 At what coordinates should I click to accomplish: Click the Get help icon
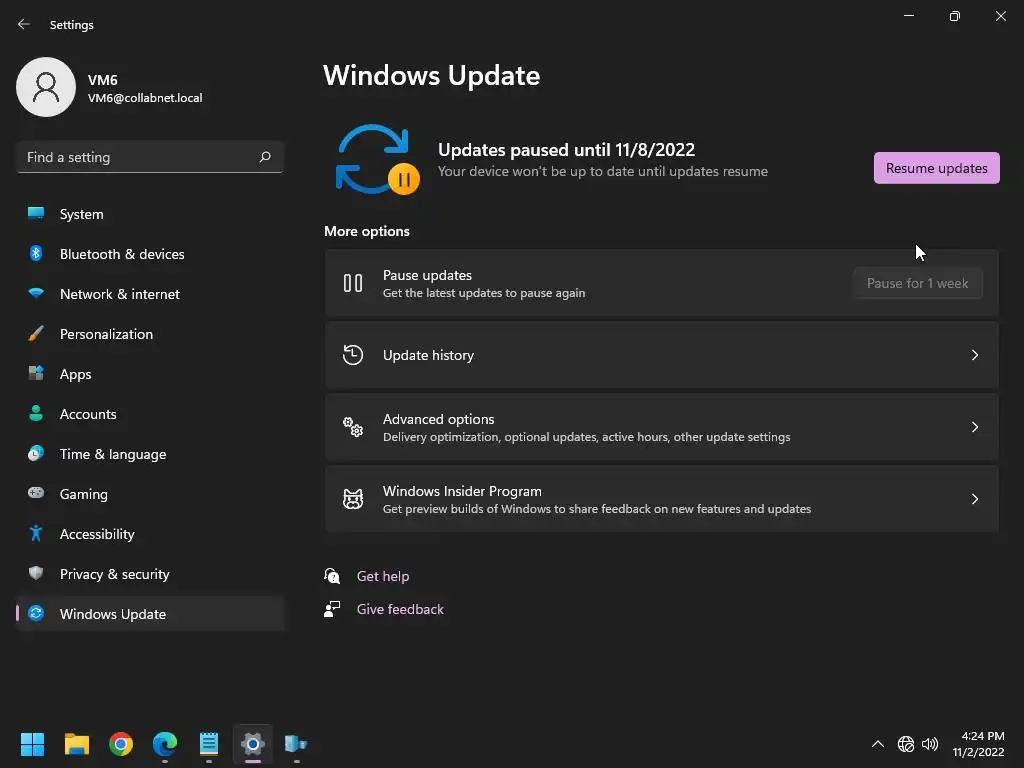tap(332, 575)
